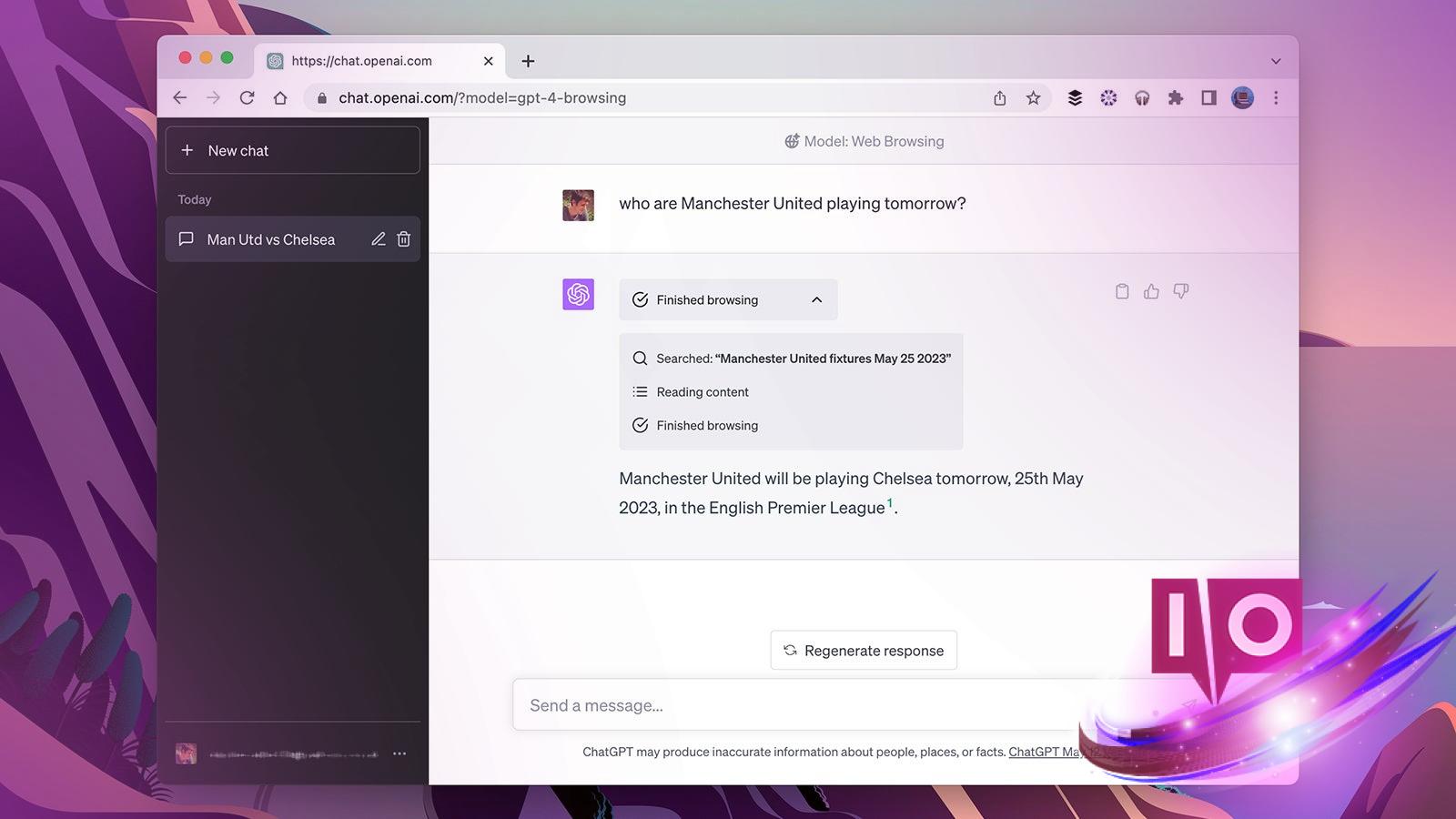Open the browser home page icon
This screenshot has width=1456, height=819.
pos(280,97)
